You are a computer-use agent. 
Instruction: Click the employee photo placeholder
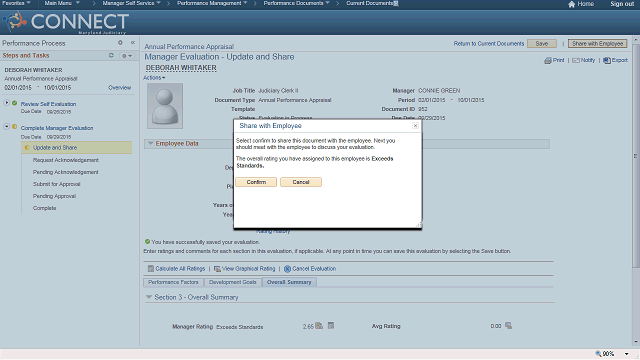click(165, 106)
